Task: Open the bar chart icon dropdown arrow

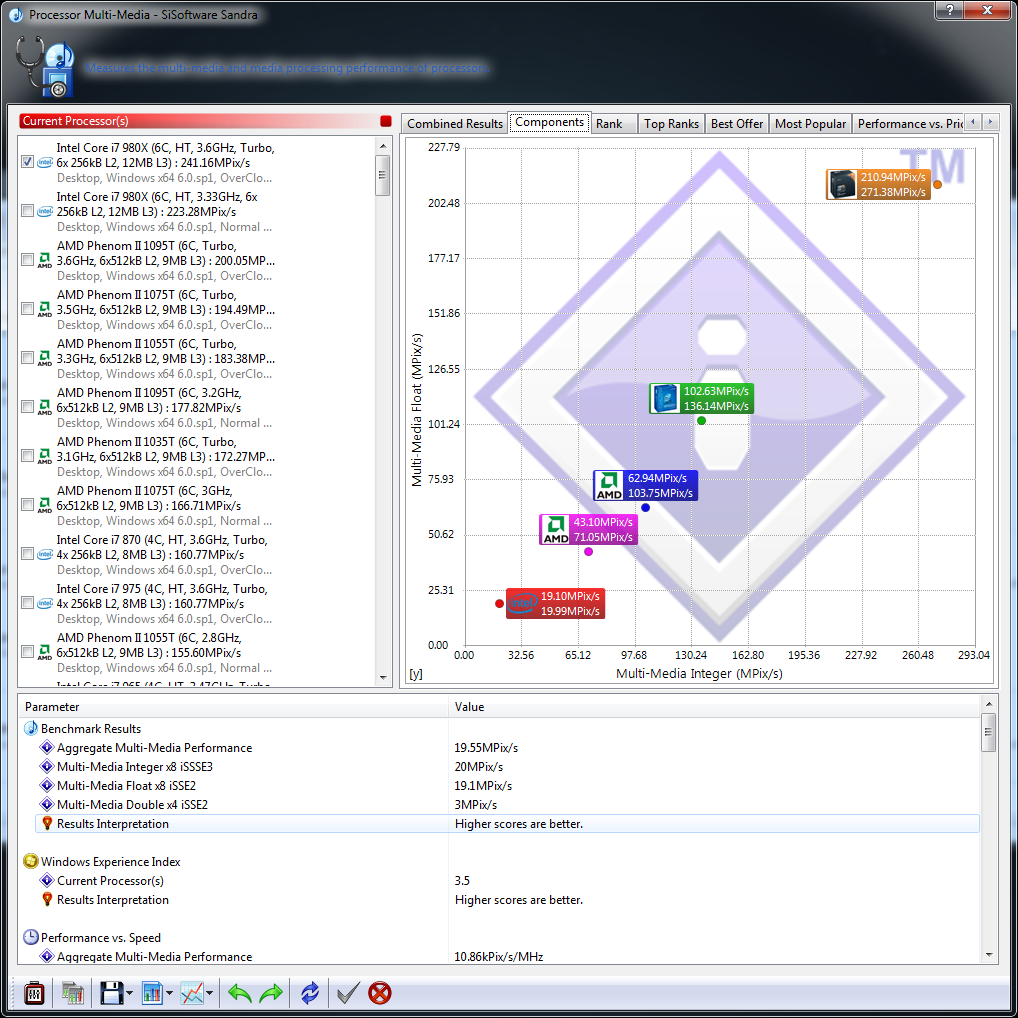Action: pyautogui.click(x=169, y=993)
